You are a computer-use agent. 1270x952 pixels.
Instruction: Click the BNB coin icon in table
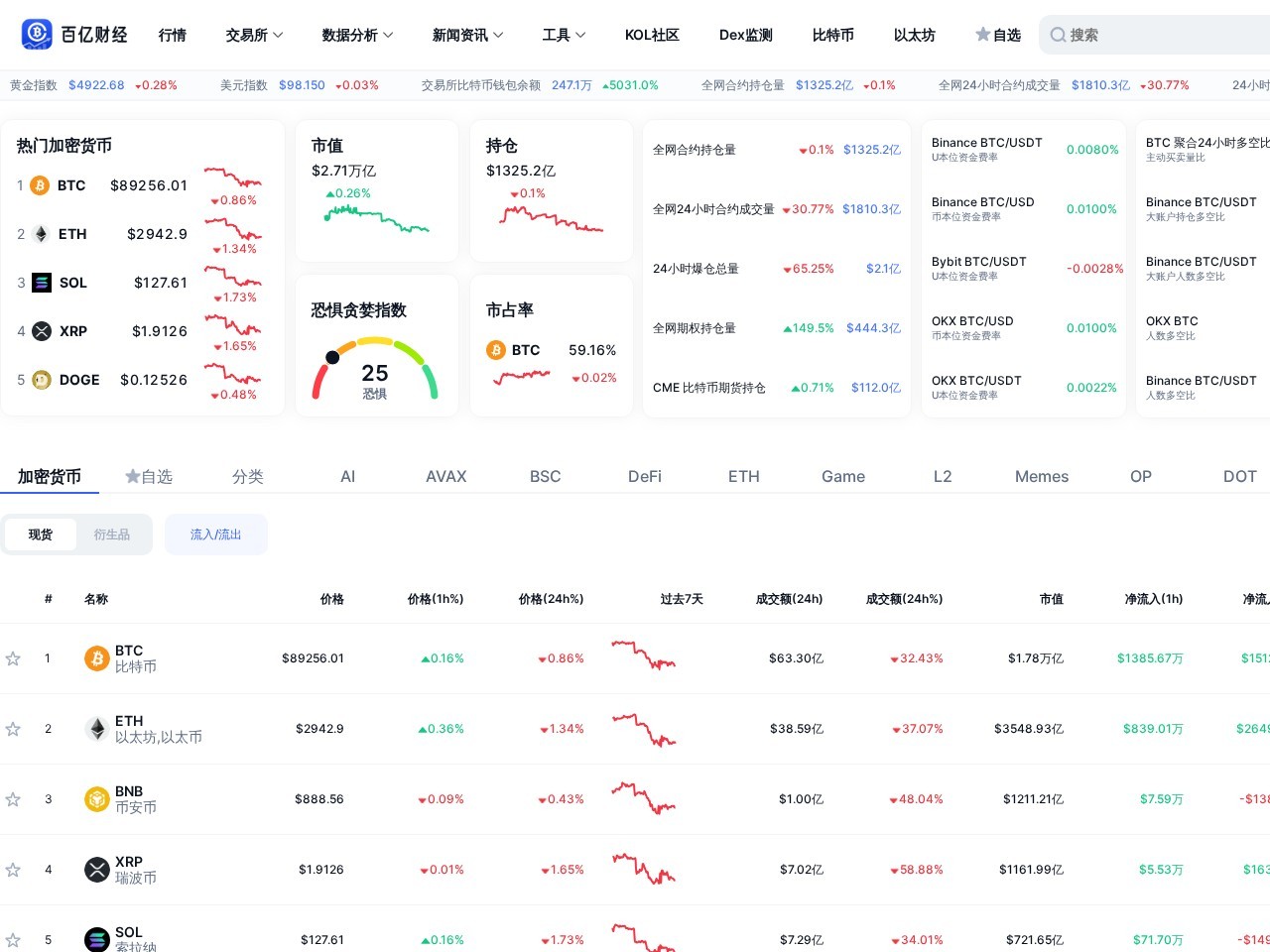tap(97, 799)
